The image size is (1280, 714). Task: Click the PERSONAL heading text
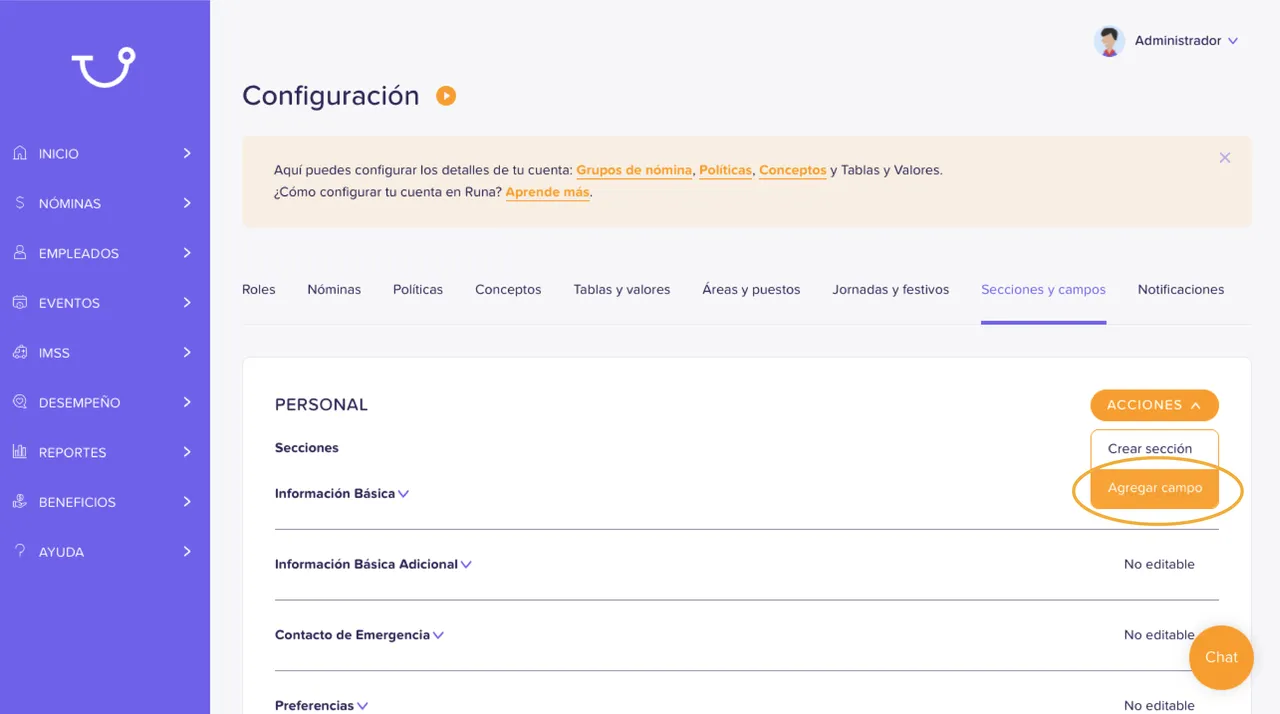coord(321,405)
